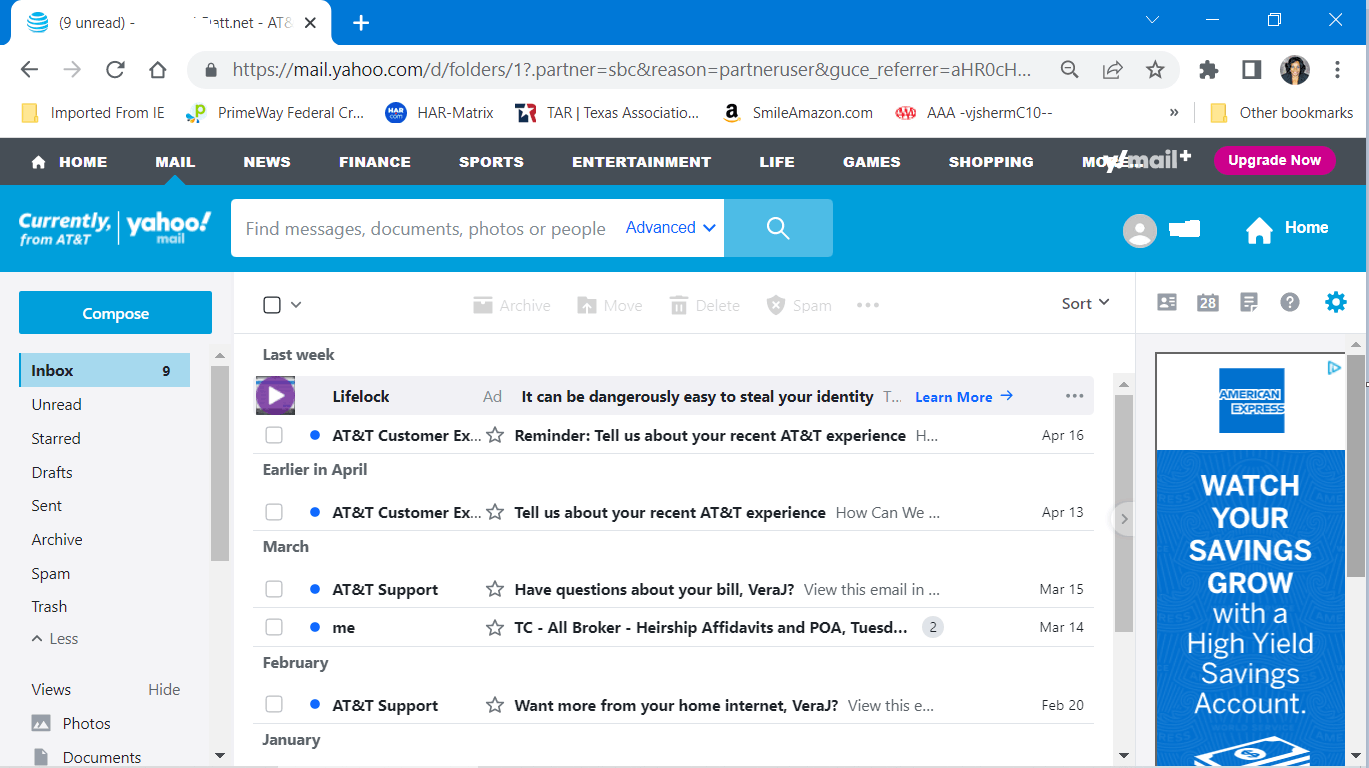This screenshot has height=768, width=1369.
Task: Open the Notepad icon near Settings
Action: point(1248,301)
